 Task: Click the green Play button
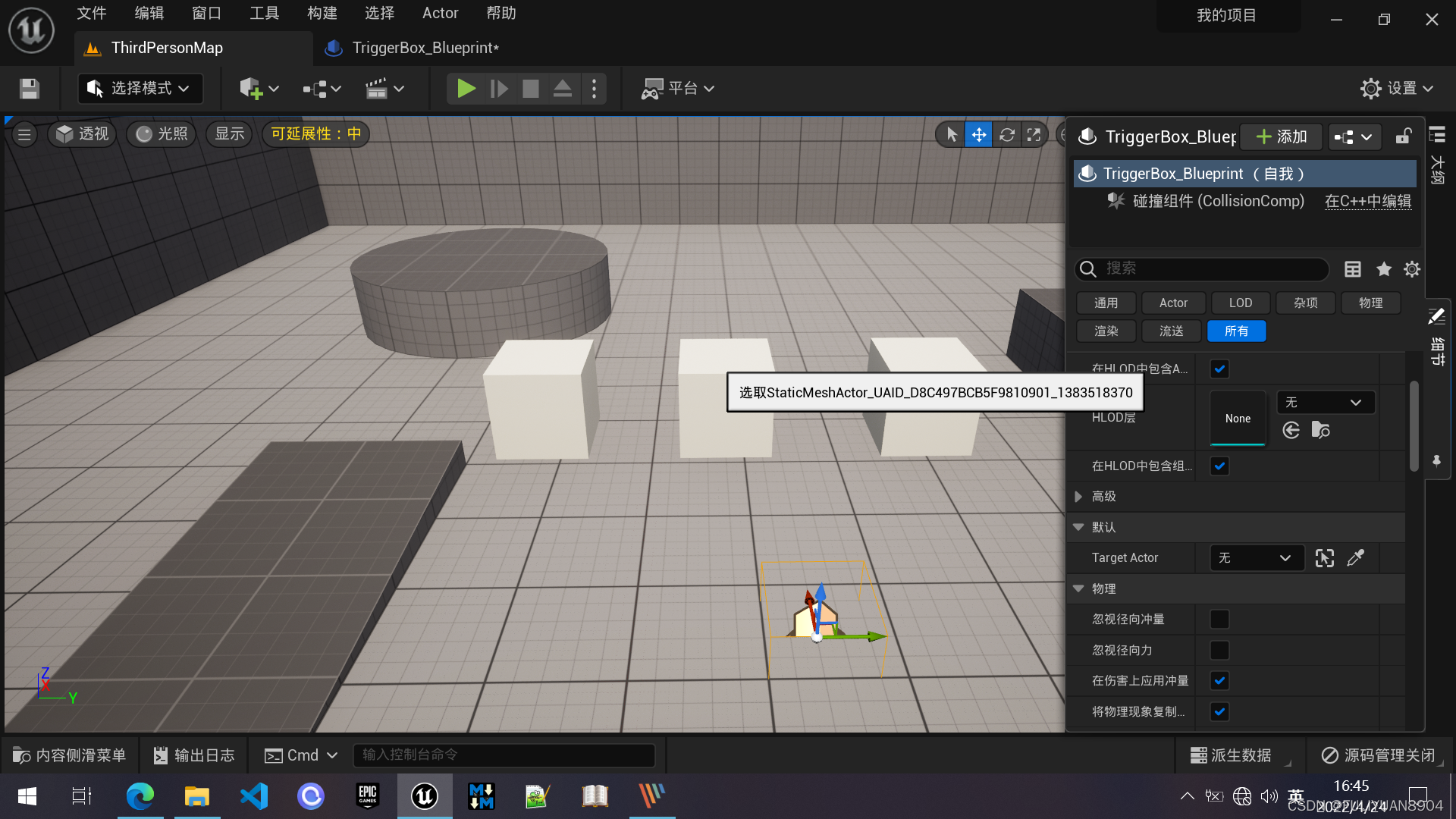click(466, 89)
